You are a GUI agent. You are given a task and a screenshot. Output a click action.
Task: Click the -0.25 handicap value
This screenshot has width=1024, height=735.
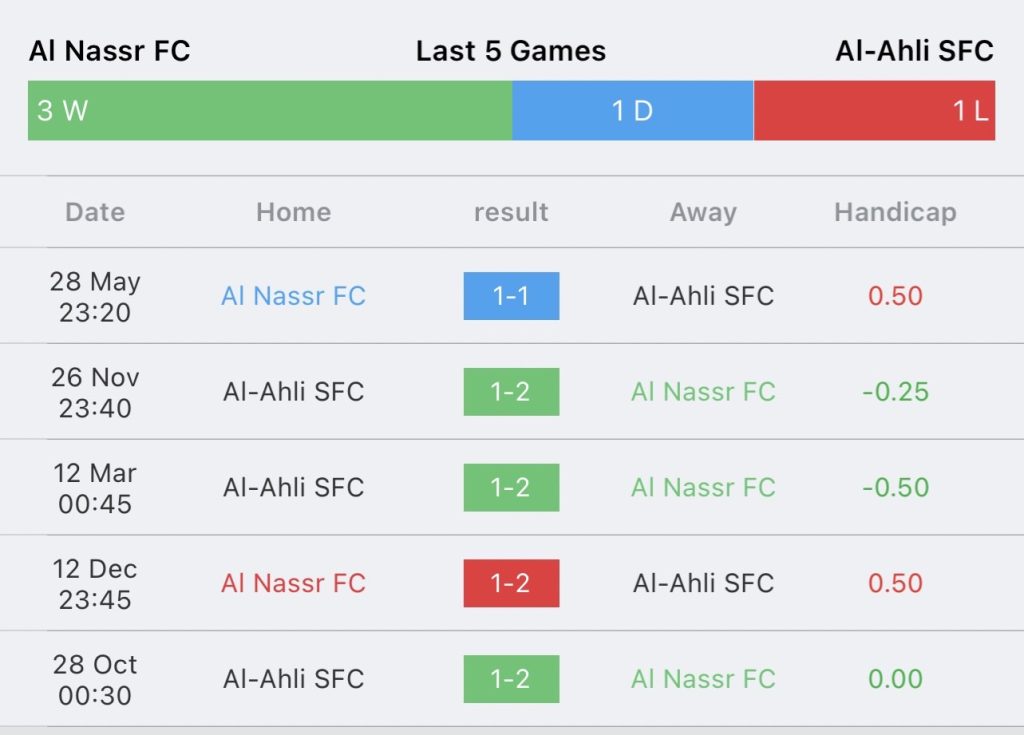[895, 392]
